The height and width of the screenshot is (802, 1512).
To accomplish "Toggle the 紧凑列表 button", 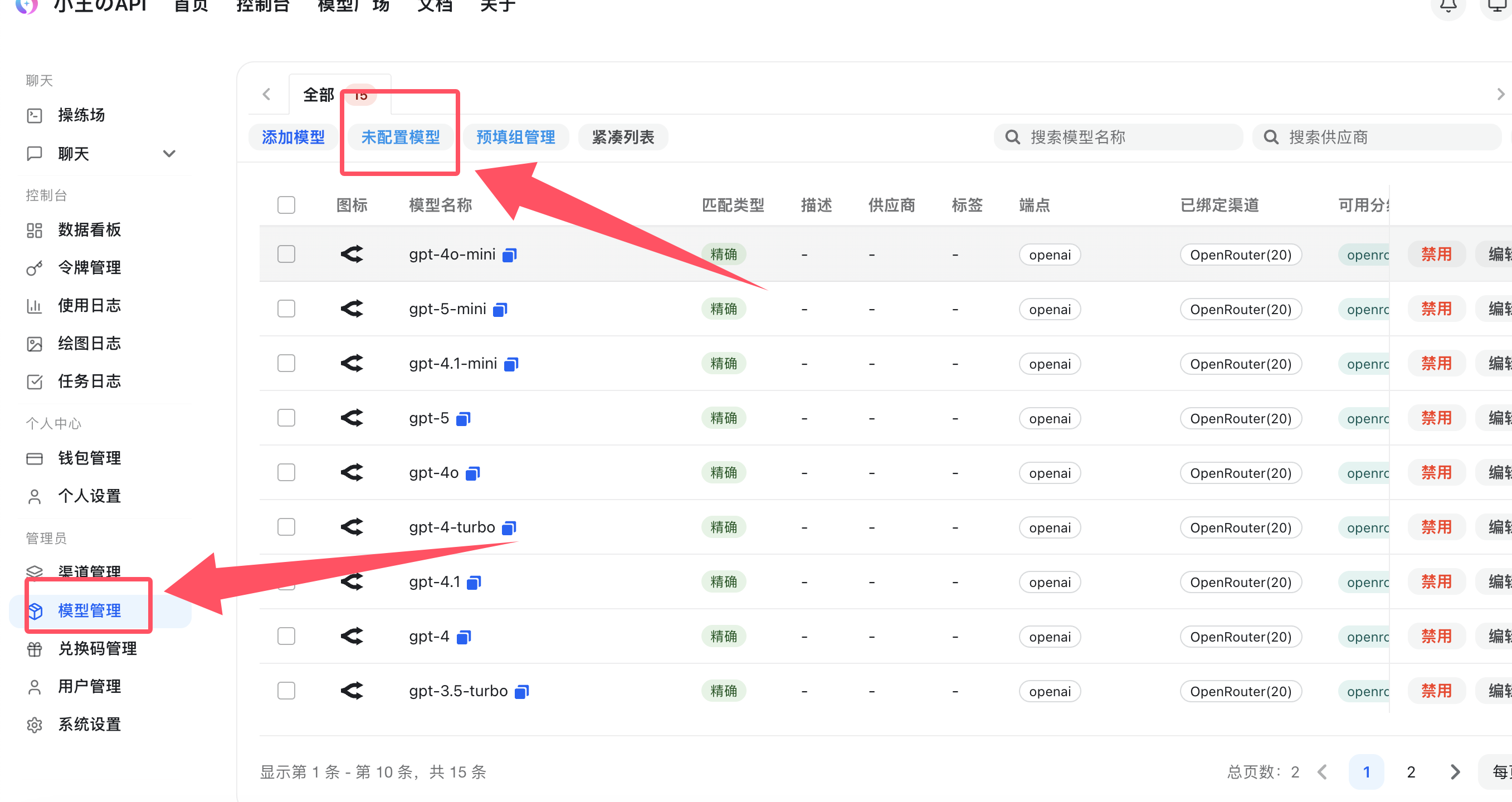I will click(623, 137).
